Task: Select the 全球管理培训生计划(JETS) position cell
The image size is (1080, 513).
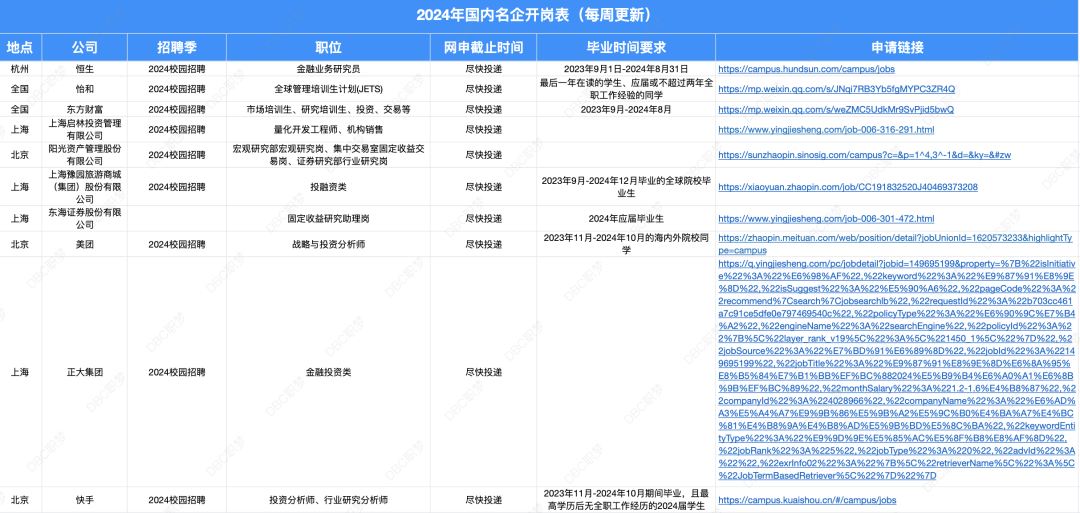Action: (x=327, y=89)
